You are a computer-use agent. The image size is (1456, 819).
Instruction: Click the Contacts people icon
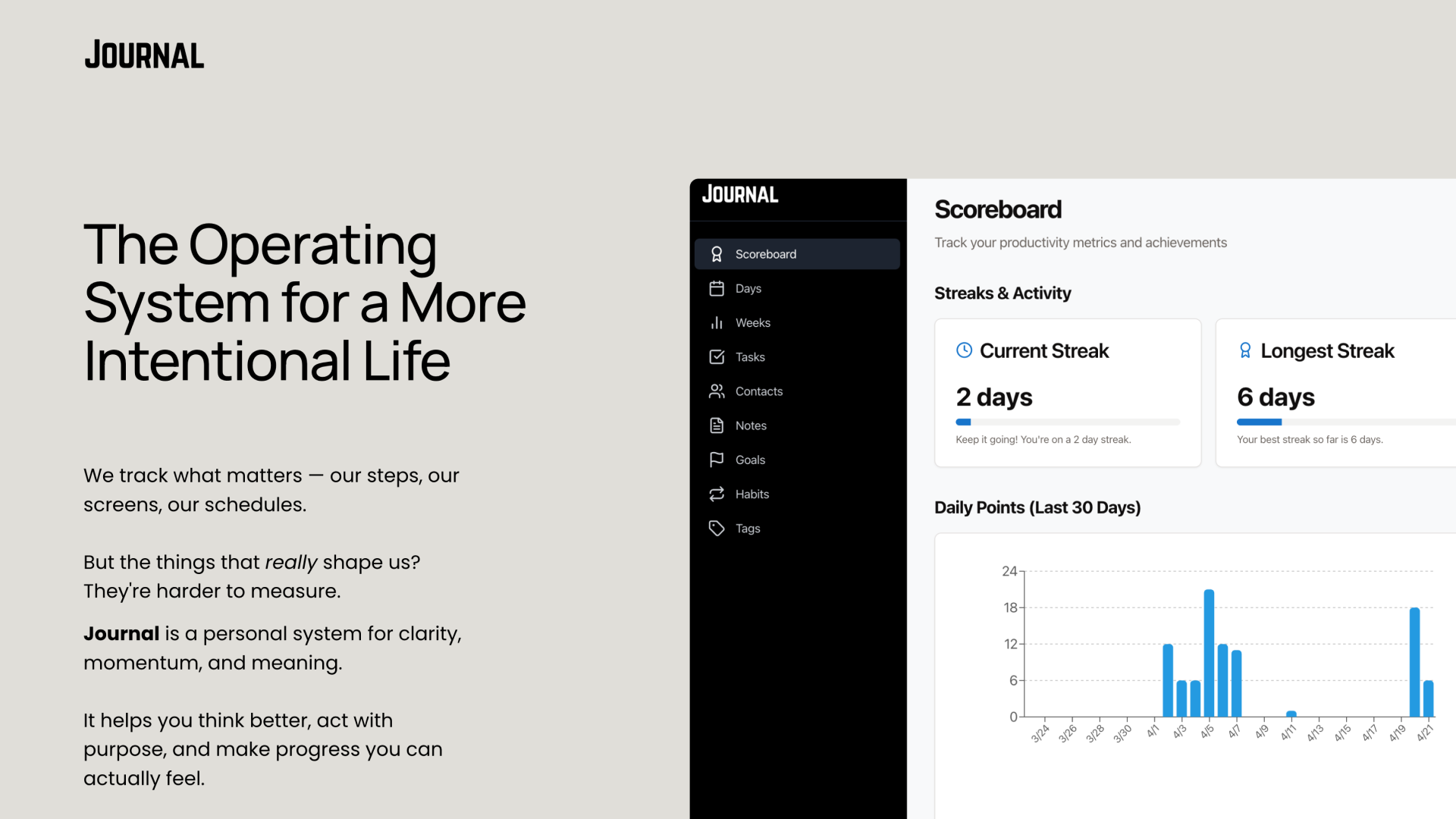tap(717, 391)
